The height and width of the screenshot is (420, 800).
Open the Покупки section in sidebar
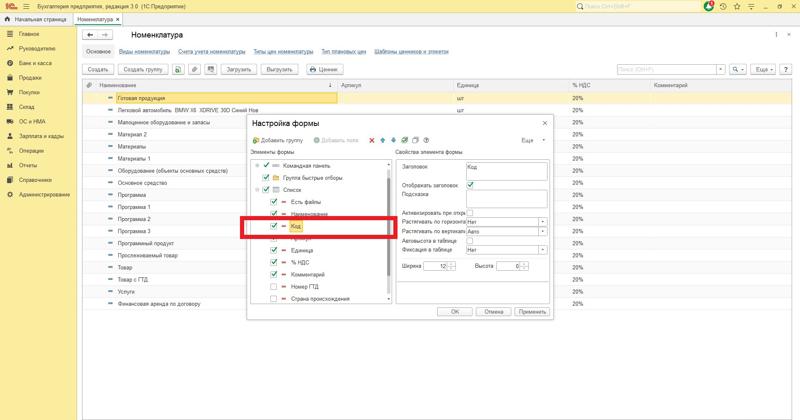[29, 92]
